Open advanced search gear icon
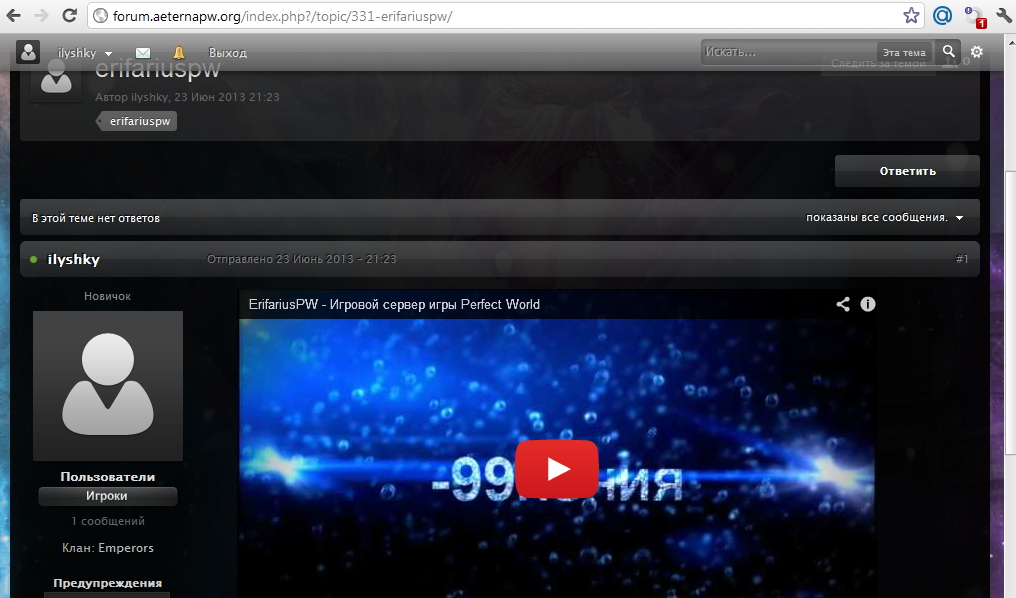The height and width of the screenshot is (598, 1016). [976, 52]
